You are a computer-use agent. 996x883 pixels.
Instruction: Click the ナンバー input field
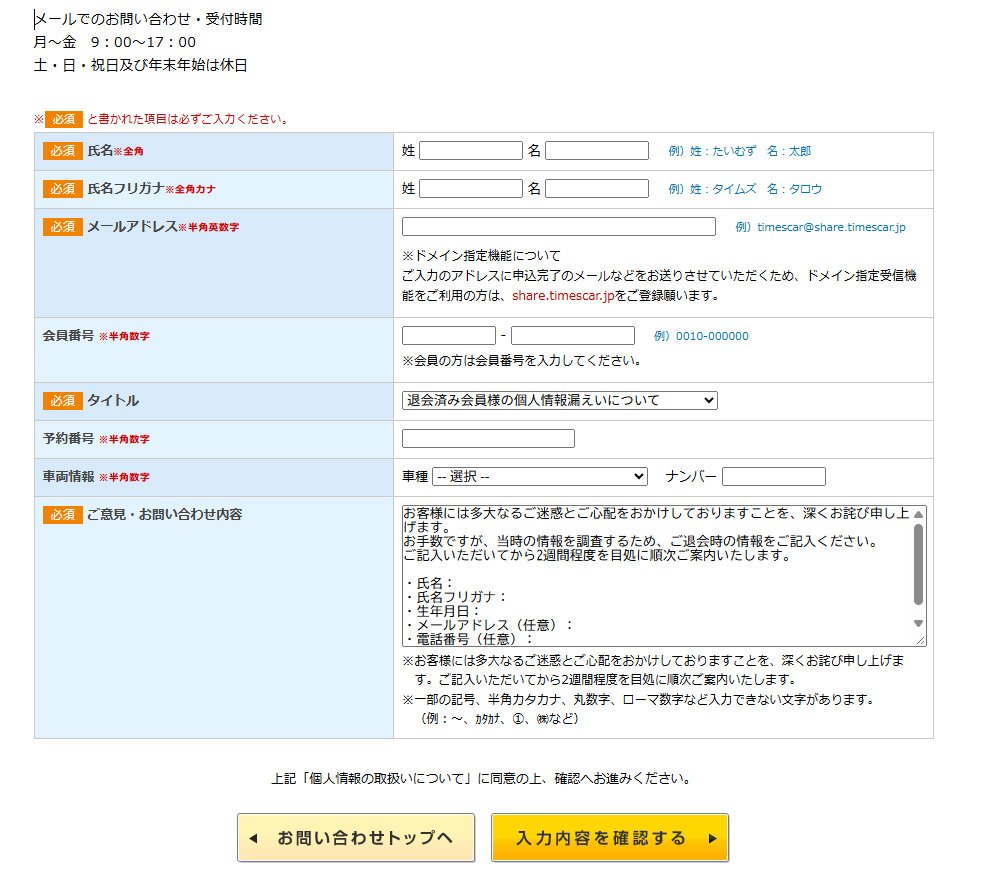pyautogui.click(x=774, y=476)
